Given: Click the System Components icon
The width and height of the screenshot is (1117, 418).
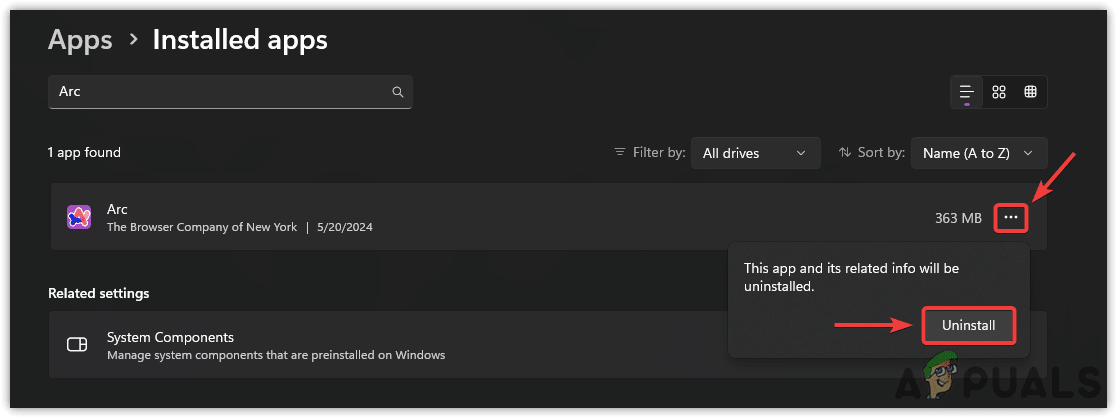Looking at the screenshot, I should click(77, 345).
